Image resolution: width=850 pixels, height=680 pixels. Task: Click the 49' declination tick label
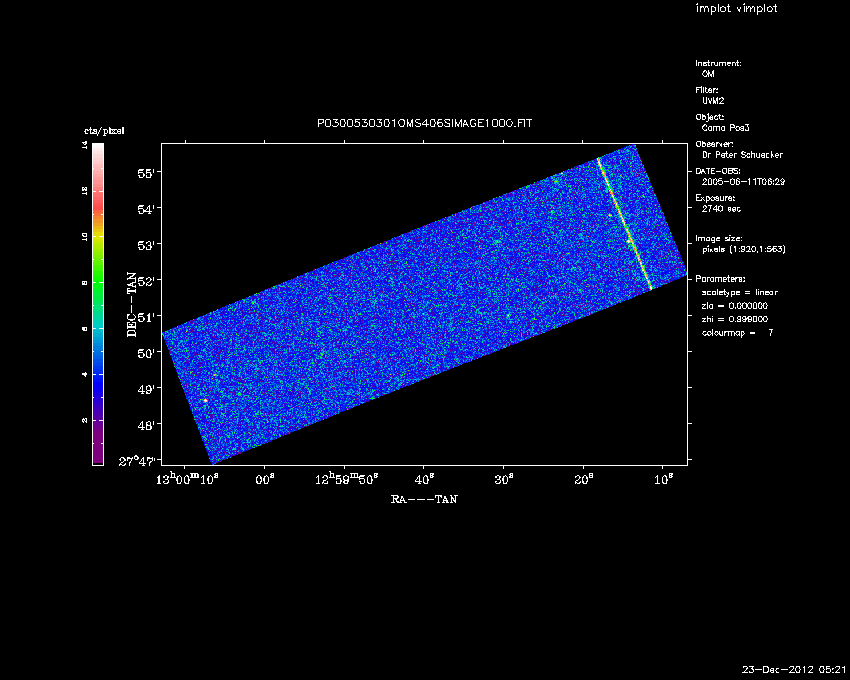click(146, 389)
